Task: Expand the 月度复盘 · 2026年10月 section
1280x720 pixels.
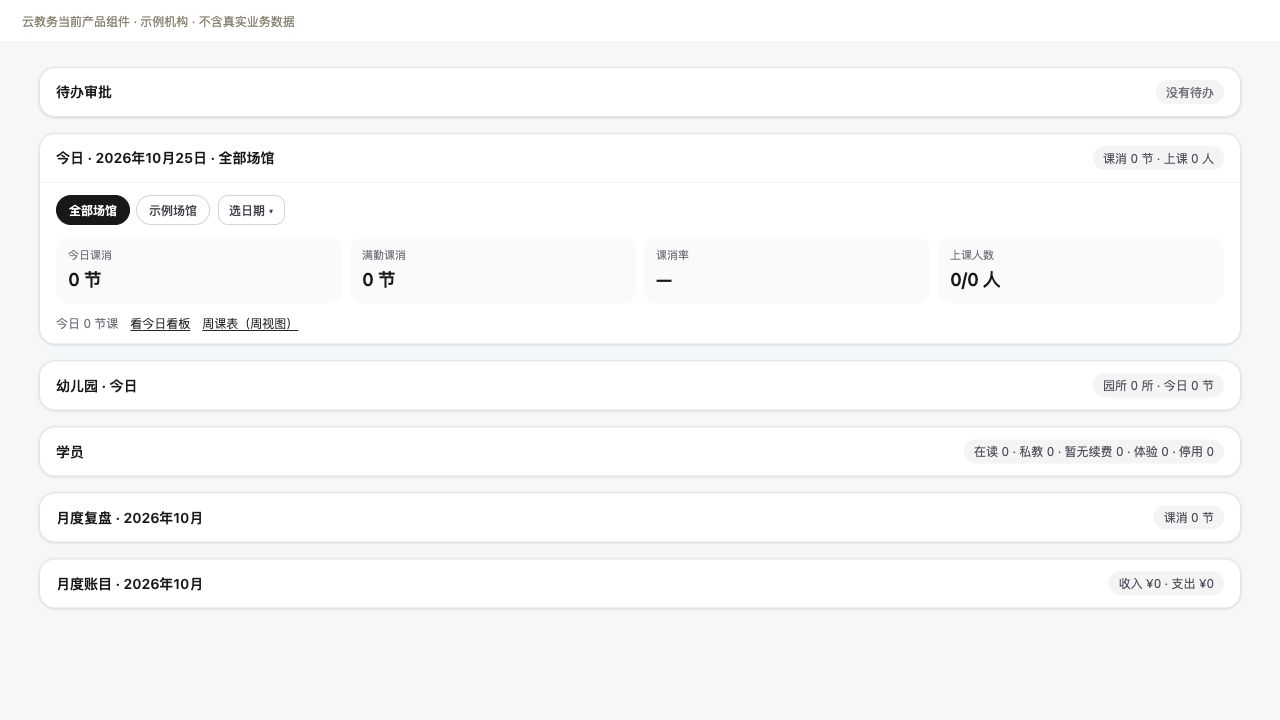Action: point(640,518)
